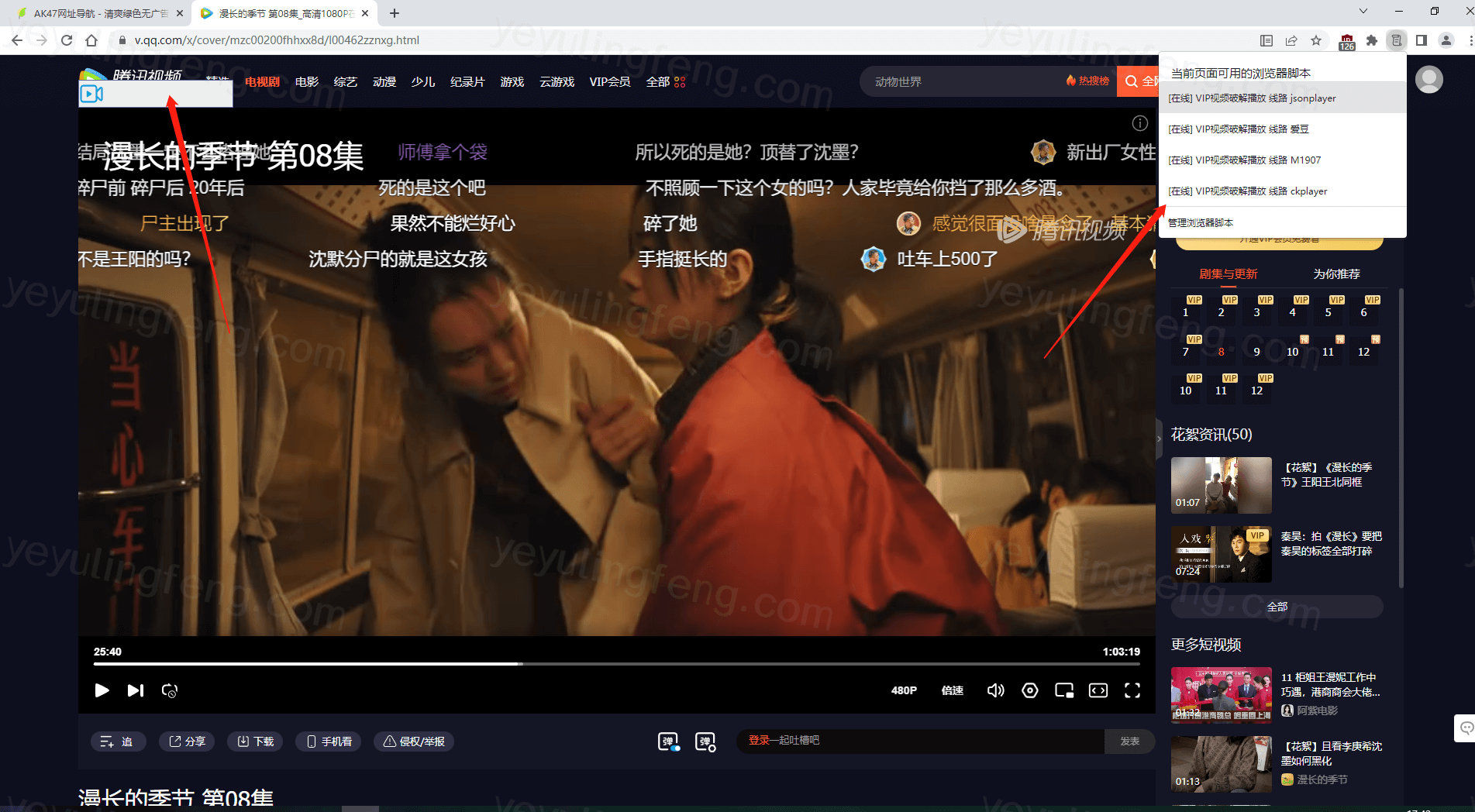
Task: Open 管理浏览器脚本 in the script popup
Action: pyautogui.click(x=1283, y=223)
